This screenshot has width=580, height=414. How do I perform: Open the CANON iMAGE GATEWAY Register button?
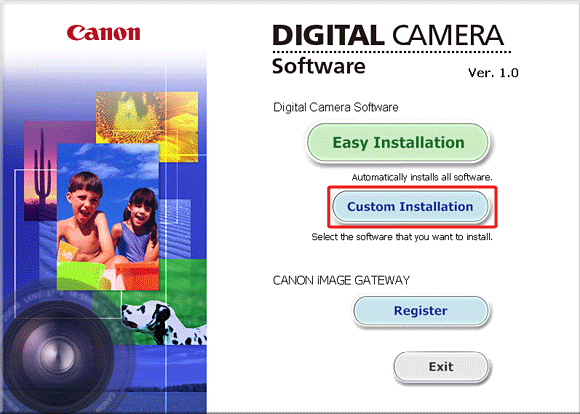[421, 311]
